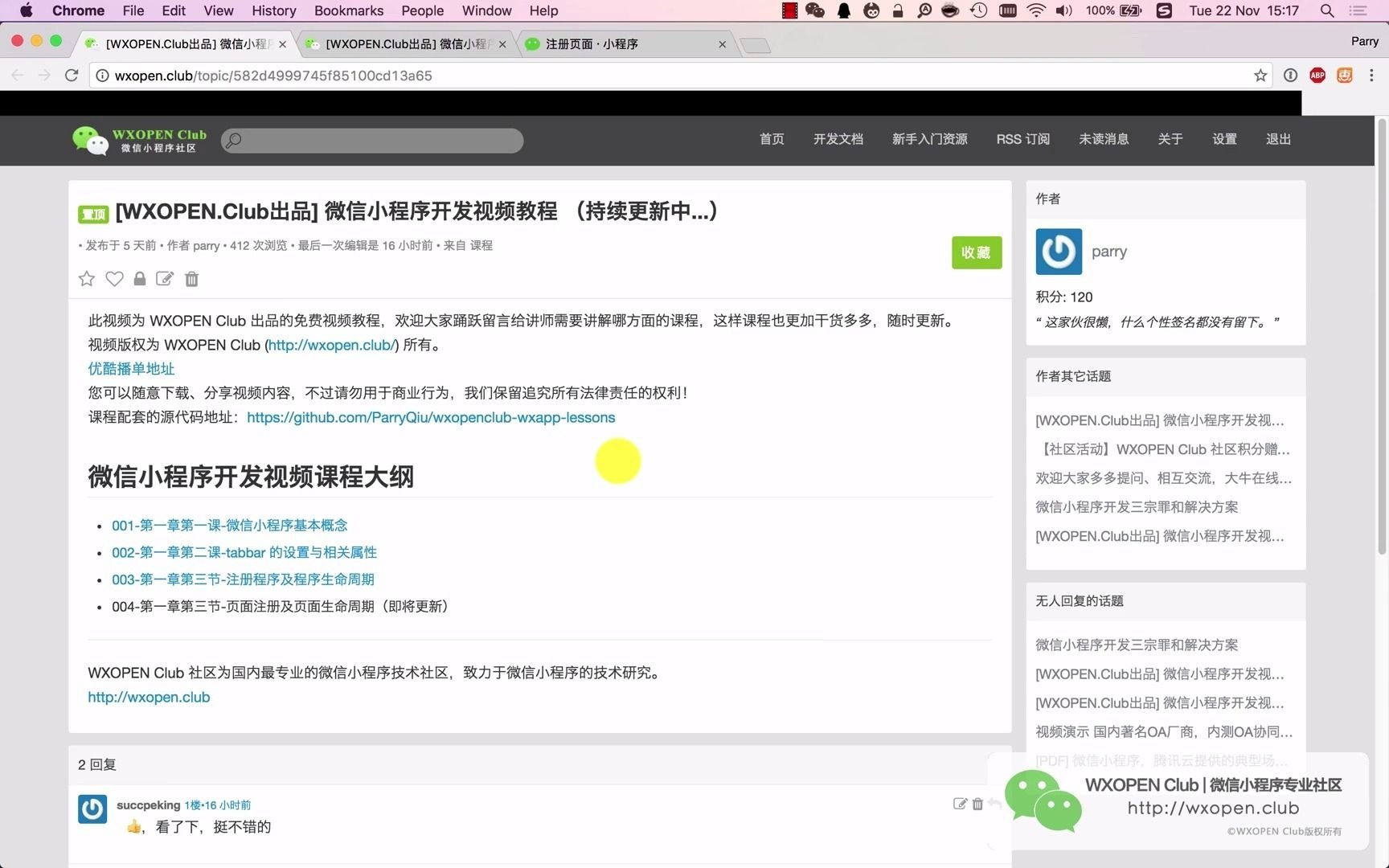Click the circled info extension icon in toolbar
Screen dimensions: 1389x868
click(1290, 76)
